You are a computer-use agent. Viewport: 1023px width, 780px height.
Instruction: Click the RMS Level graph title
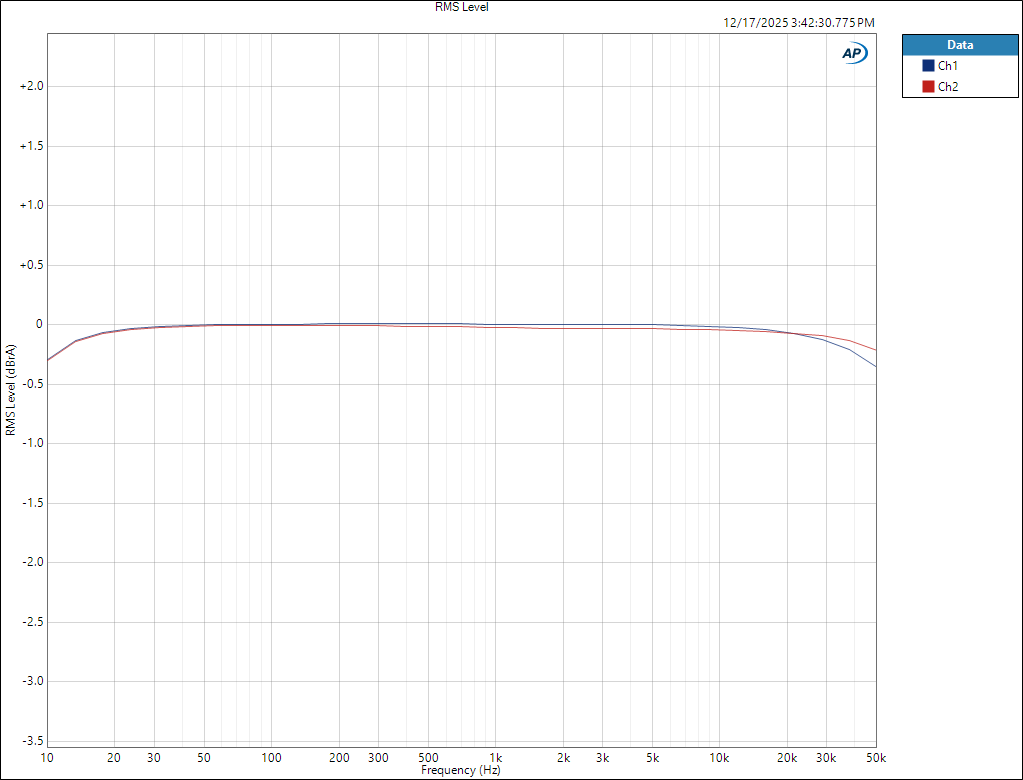[x=461, y=7]
